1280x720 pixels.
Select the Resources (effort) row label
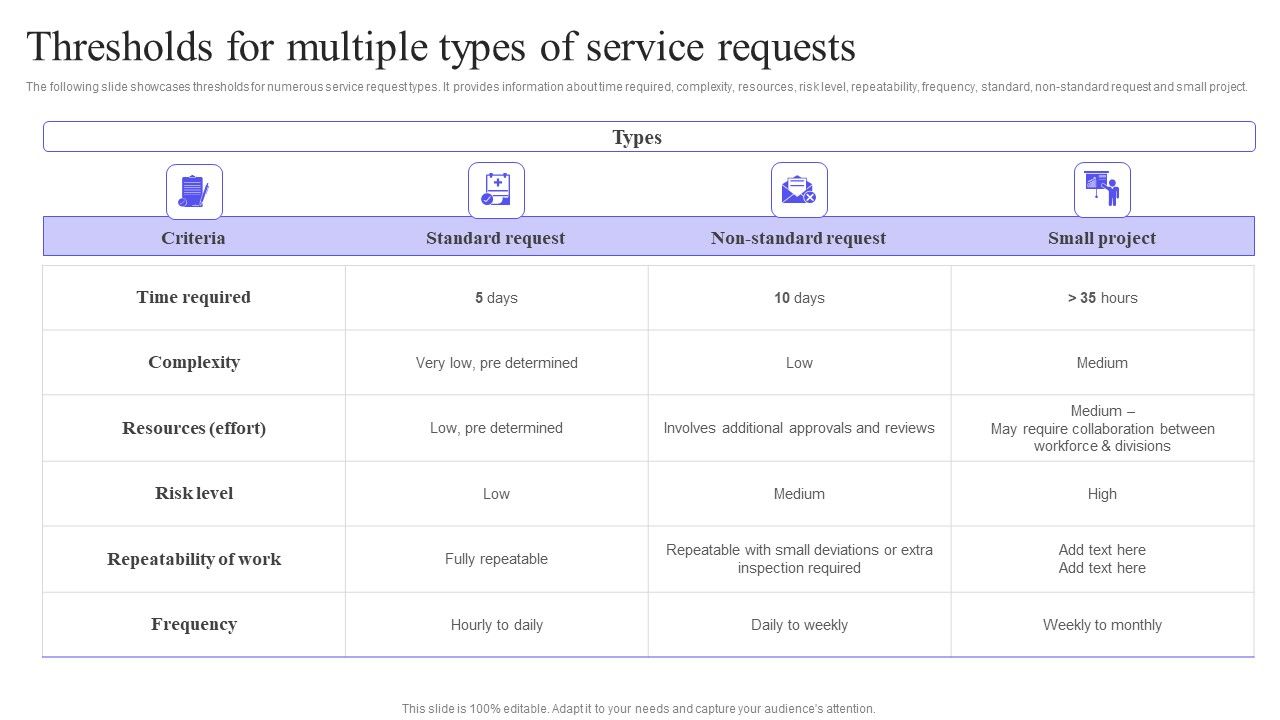[x=194, y=428]
